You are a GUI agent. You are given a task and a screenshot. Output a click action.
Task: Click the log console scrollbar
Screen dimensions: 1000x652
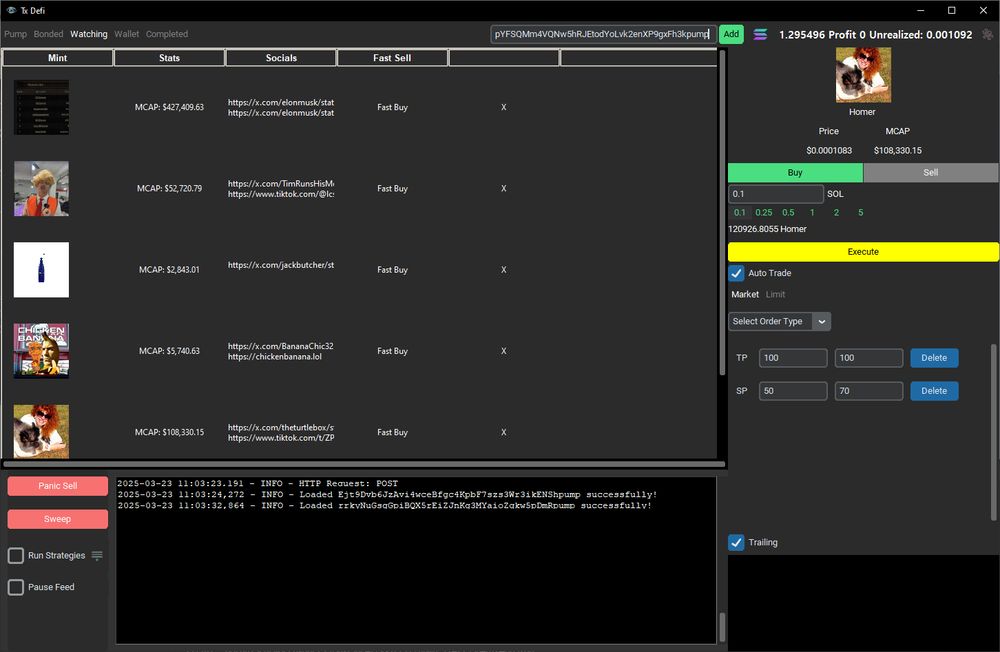(722, 626)
